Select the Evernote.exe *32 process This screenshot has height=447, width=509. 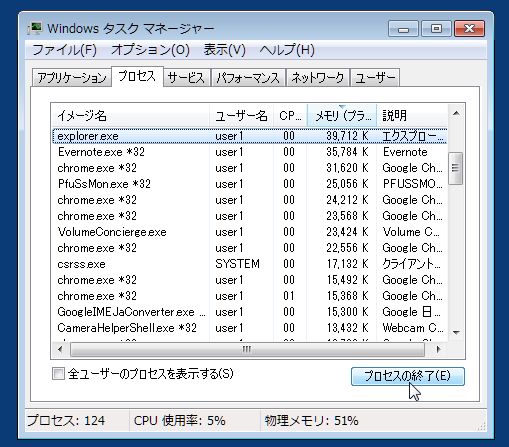tap(249, 152)
